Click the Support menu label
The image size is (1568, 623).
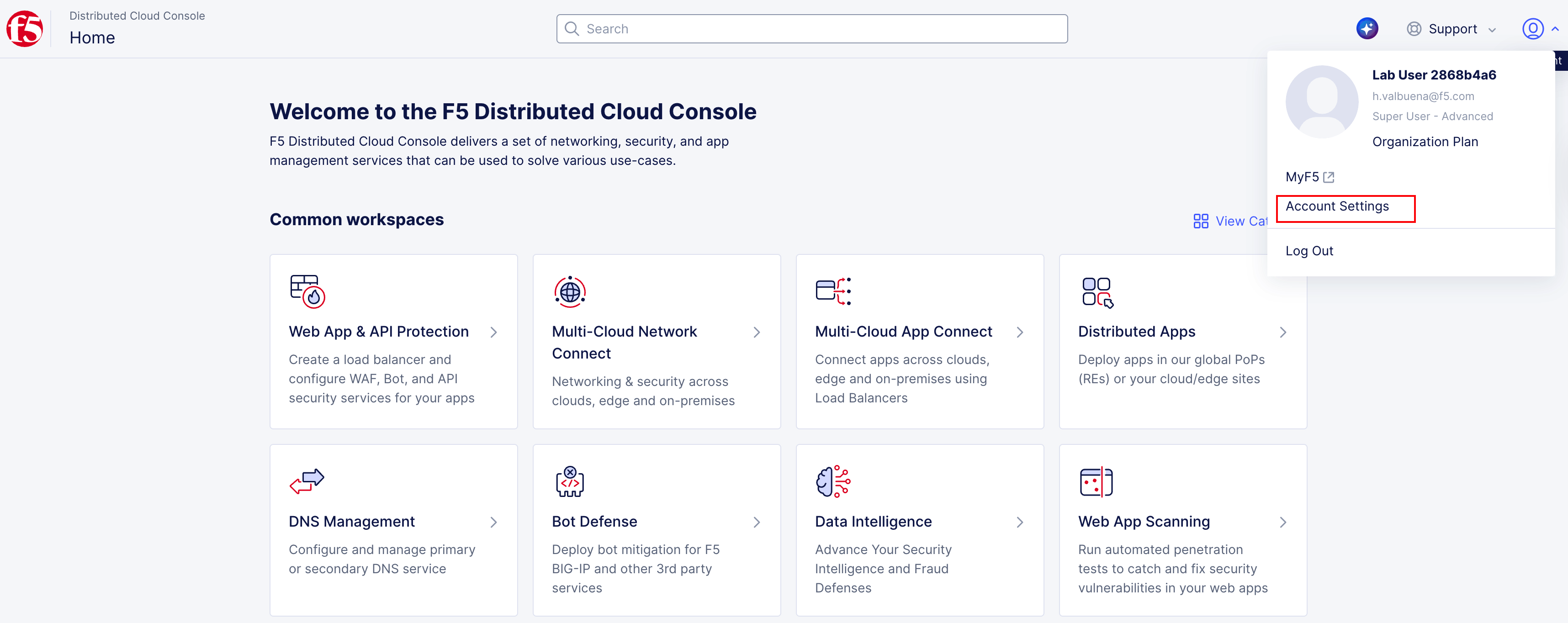tap(1452, 29)
